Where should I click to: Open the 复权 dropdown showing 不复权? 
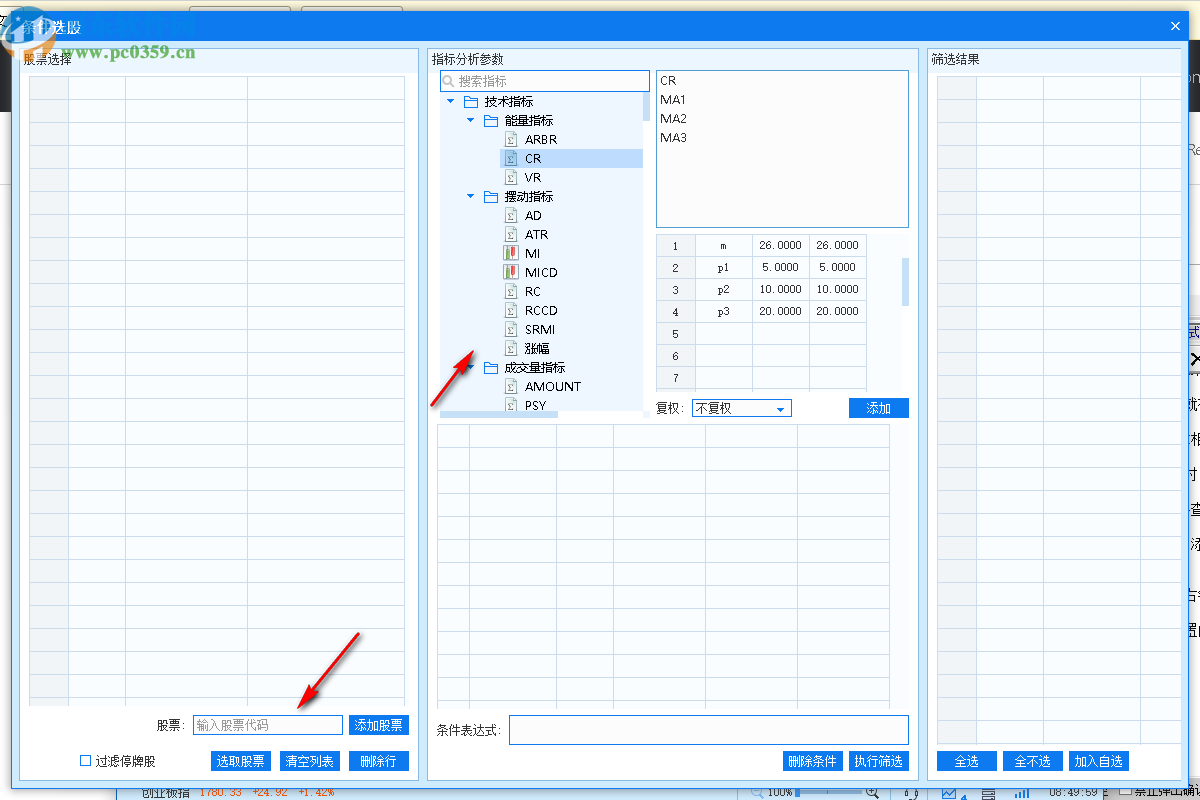742,408
